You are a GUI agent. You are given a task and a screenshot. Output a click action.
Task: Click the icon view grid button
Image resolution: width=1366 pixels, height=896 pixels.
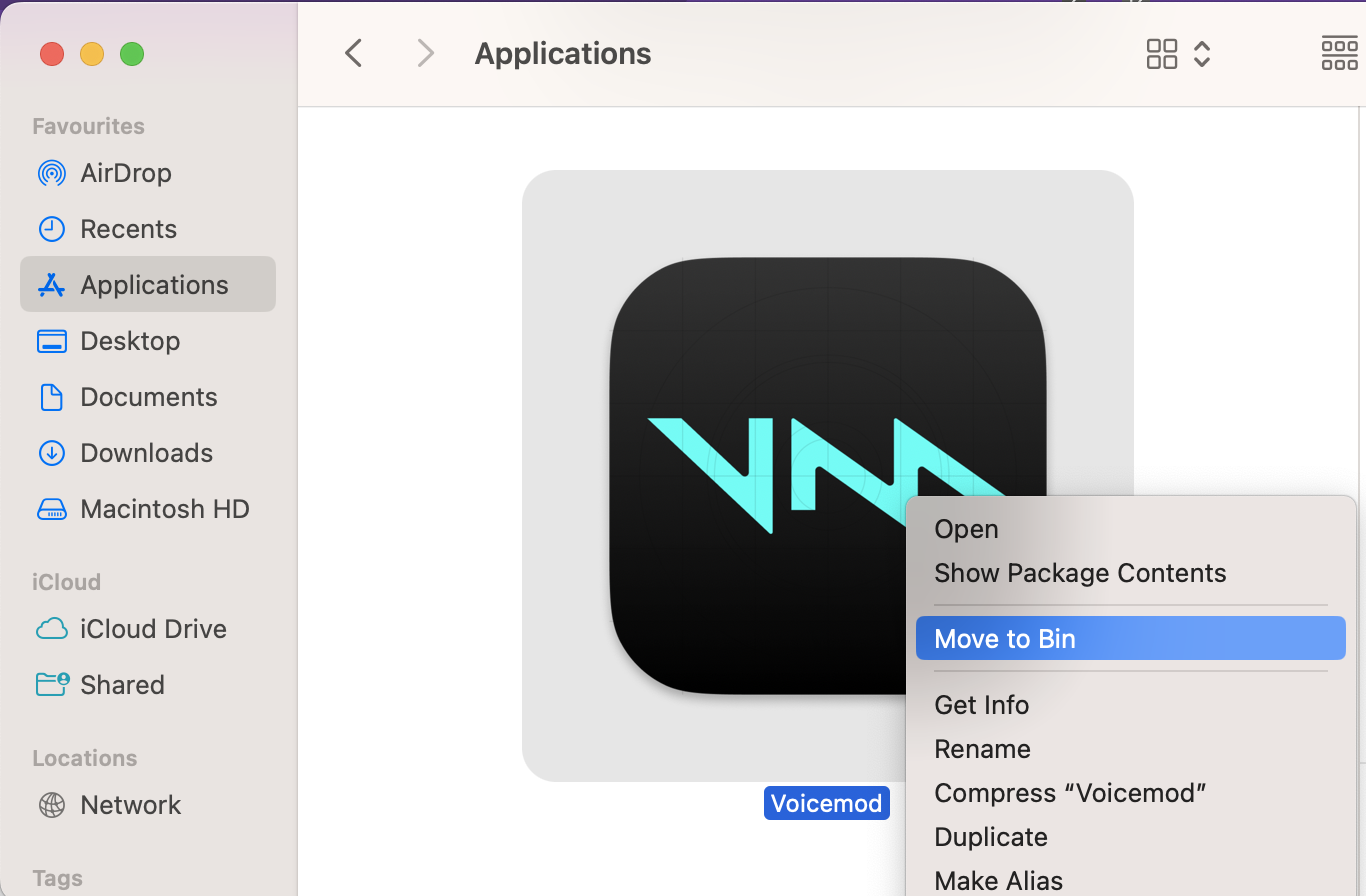pos(1162,54)
